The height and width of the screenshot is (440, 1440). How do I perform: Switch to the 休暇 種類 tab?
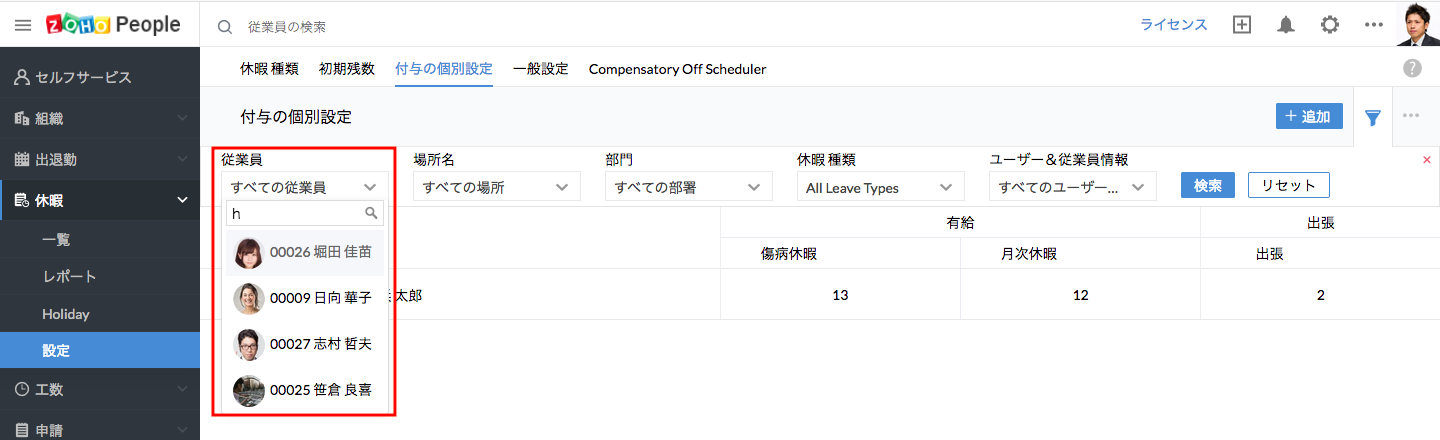(269, 69)
